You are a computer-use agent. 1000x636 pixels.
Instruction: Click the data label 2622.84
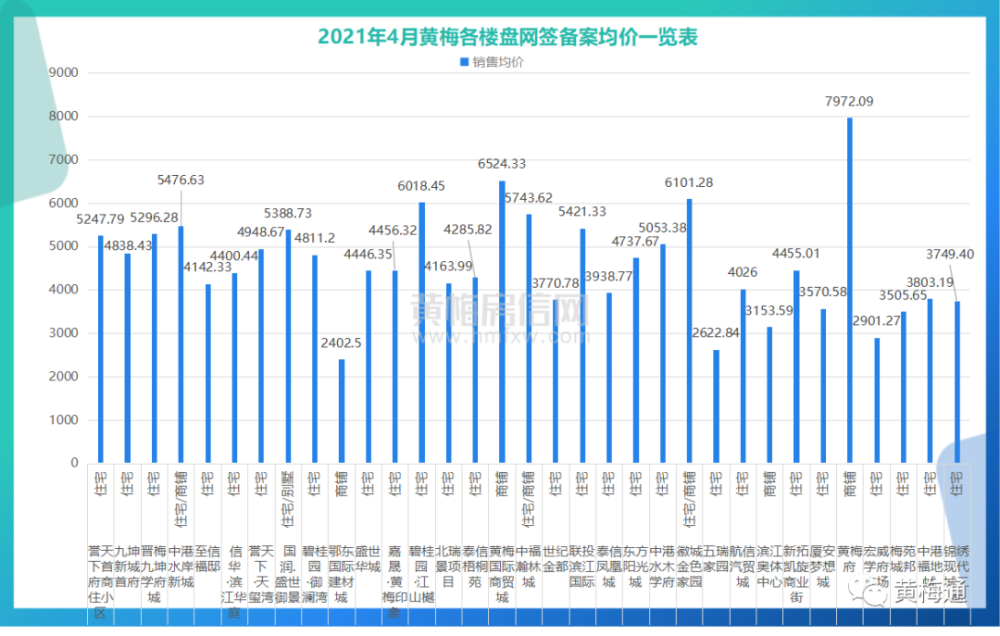coord(716,333)
